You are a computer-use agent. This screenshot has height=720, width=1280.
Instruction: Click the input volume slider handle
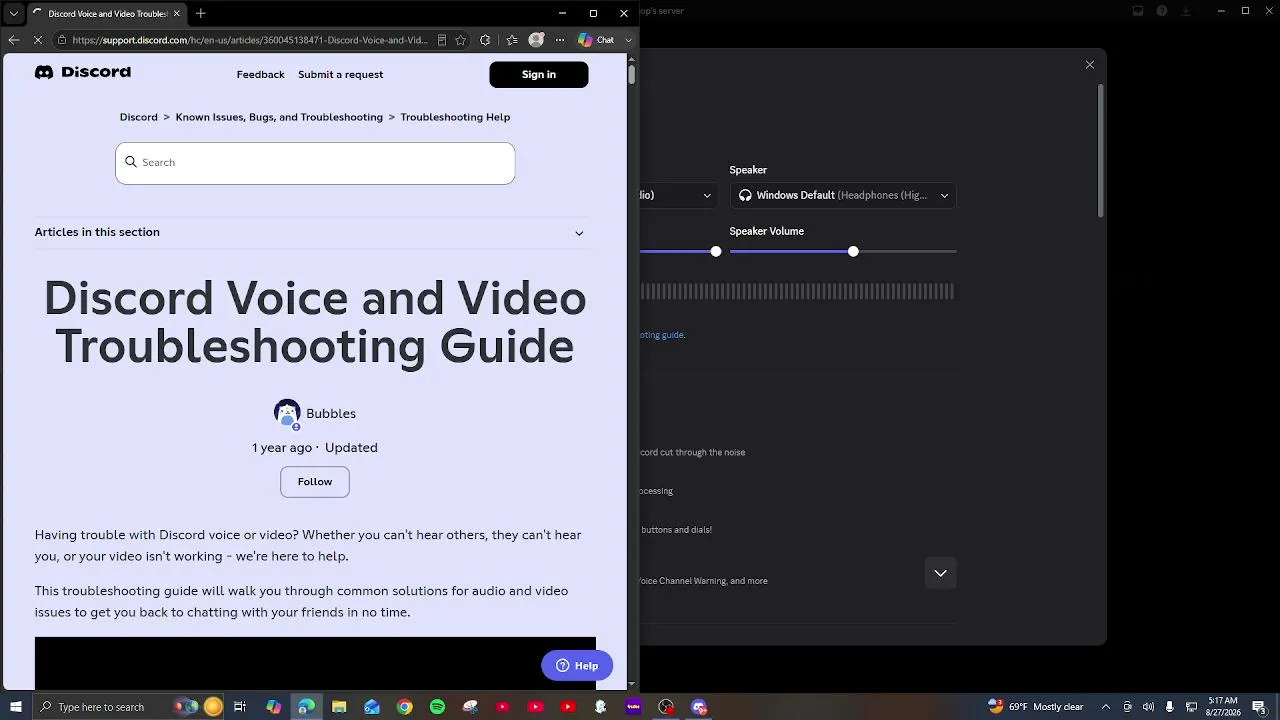click(x=716, y=251)
